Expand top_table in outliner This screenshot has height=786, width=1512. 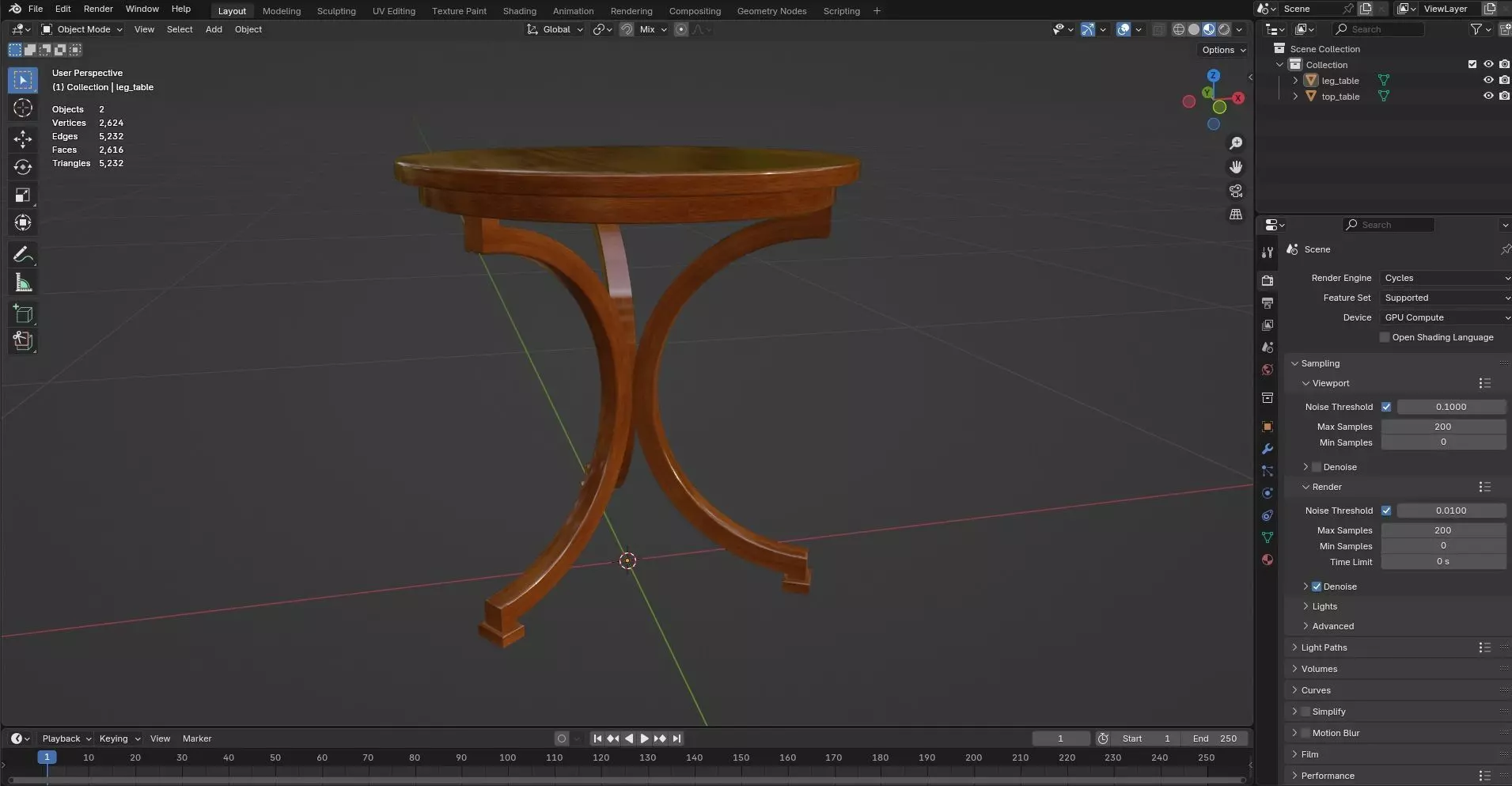tap(1295, 96)
